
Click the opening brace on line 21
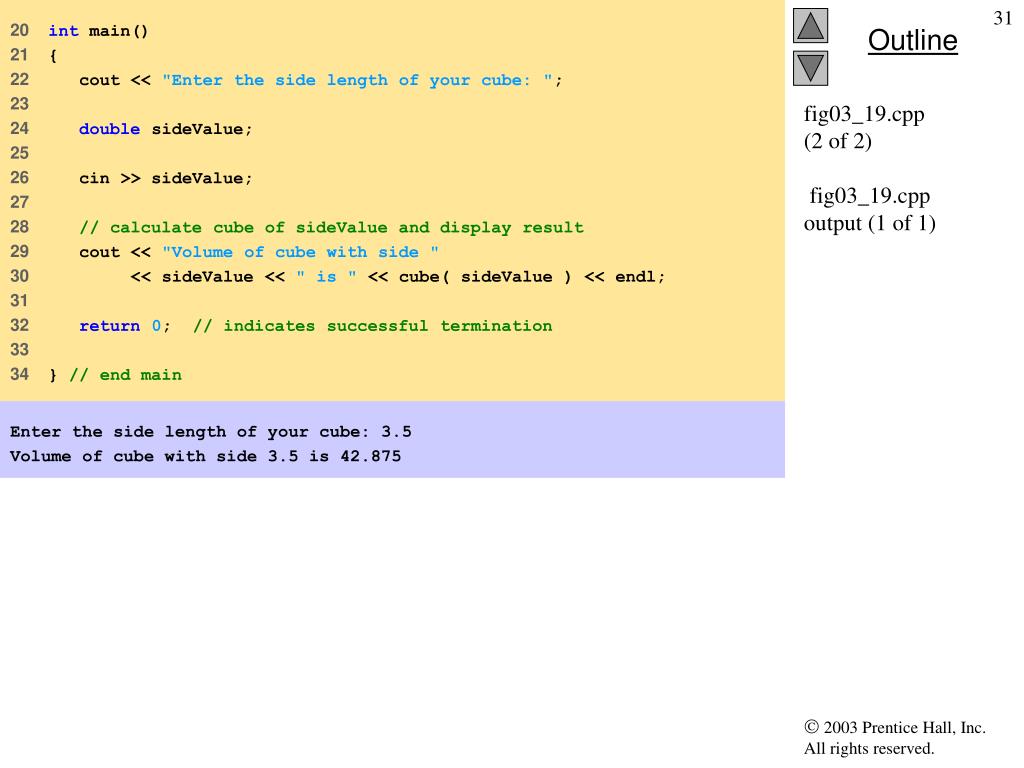(x=53, y=56)
